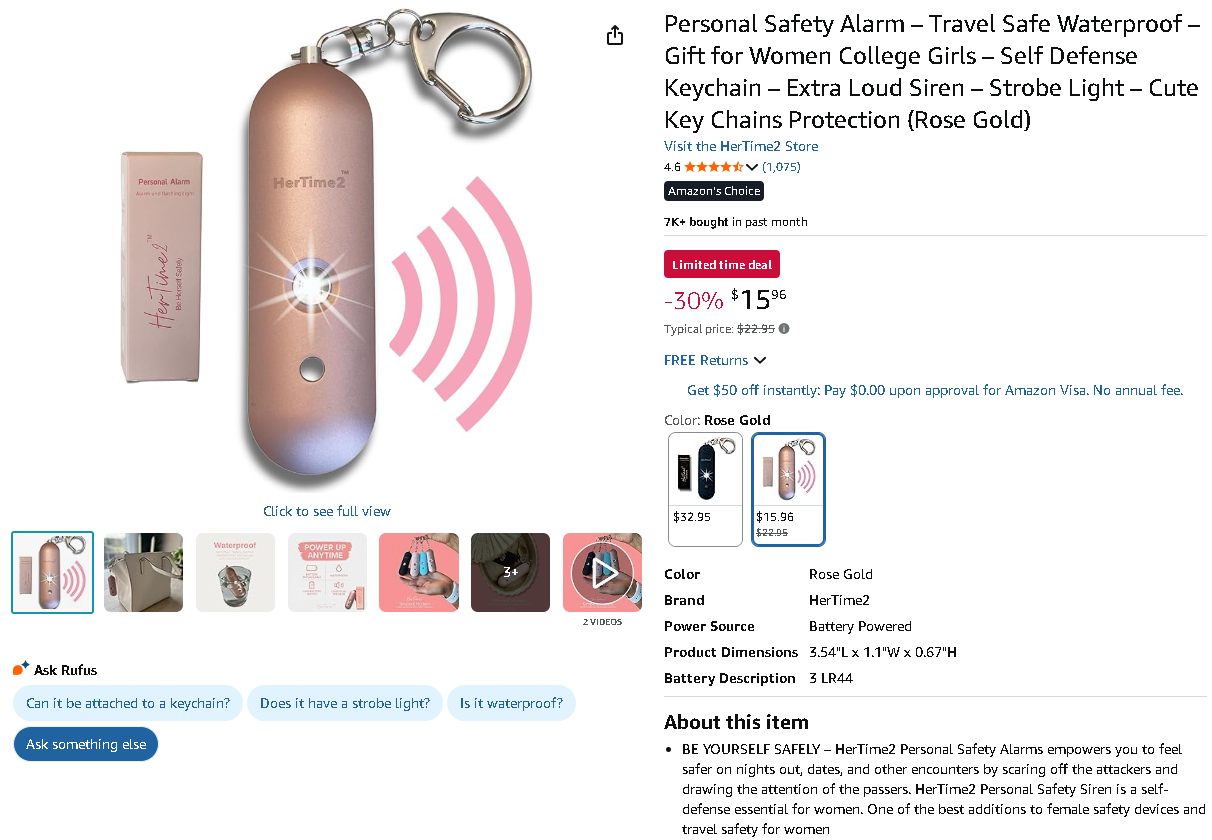Ask Rufus 'Does it have a strobe light?'
The height and width of the screenshot is (840, 1212).
click(x=345, y=703)
